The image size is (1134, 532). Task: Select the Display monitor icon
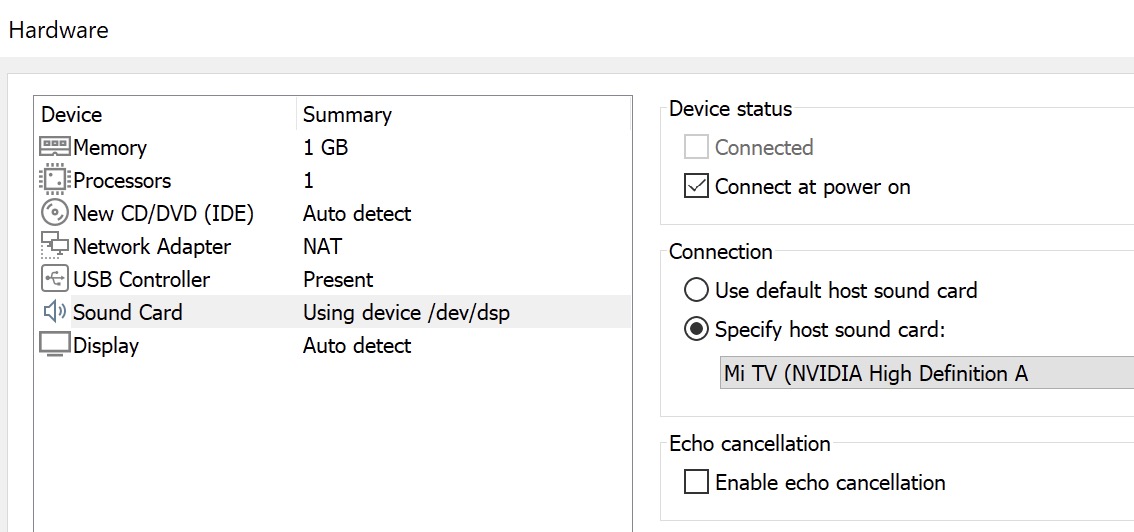(55, 345)
